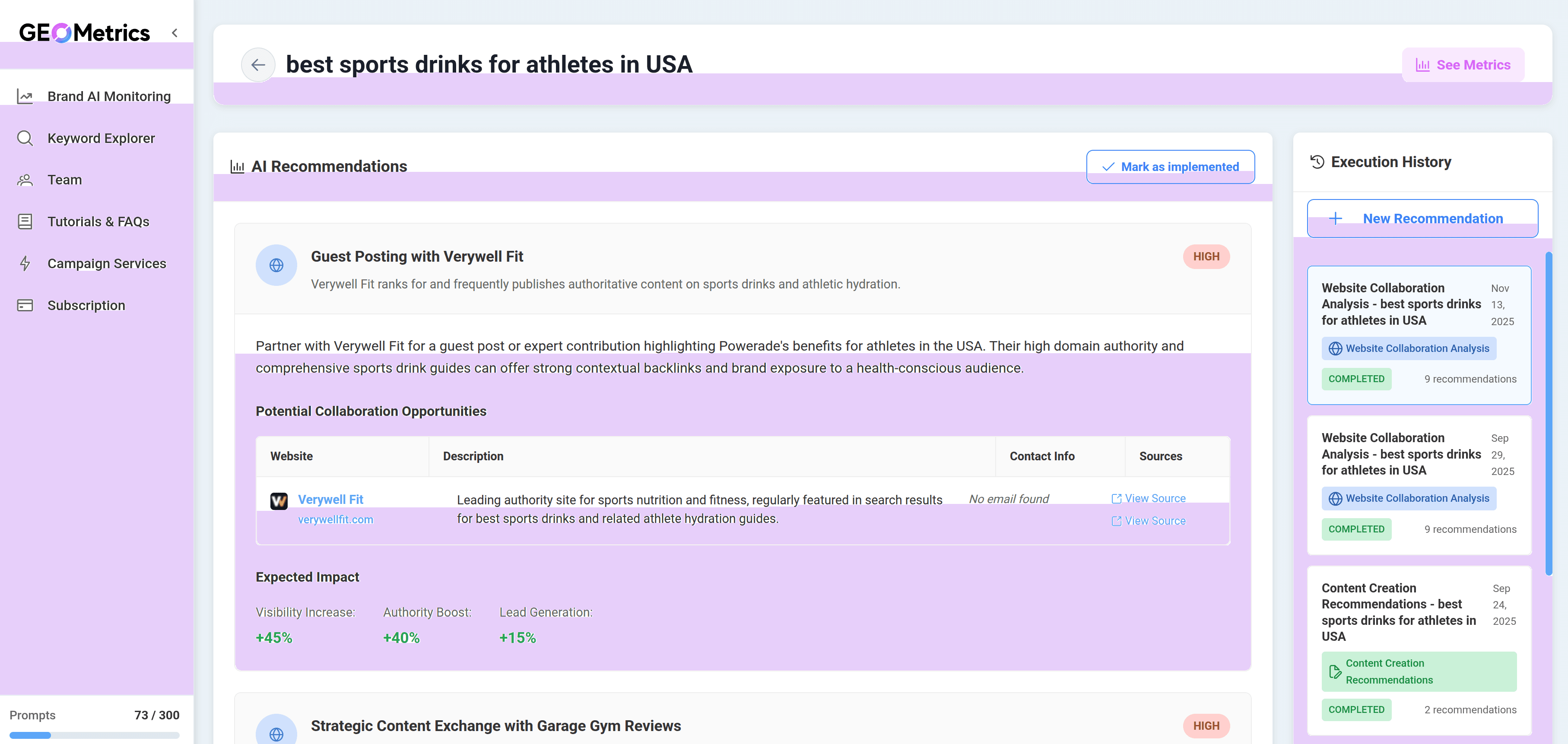Click the checkmark icon in Mark as implemented
The width and height of the screenshot is (1568, 744).
click(x=1108, y=167)
